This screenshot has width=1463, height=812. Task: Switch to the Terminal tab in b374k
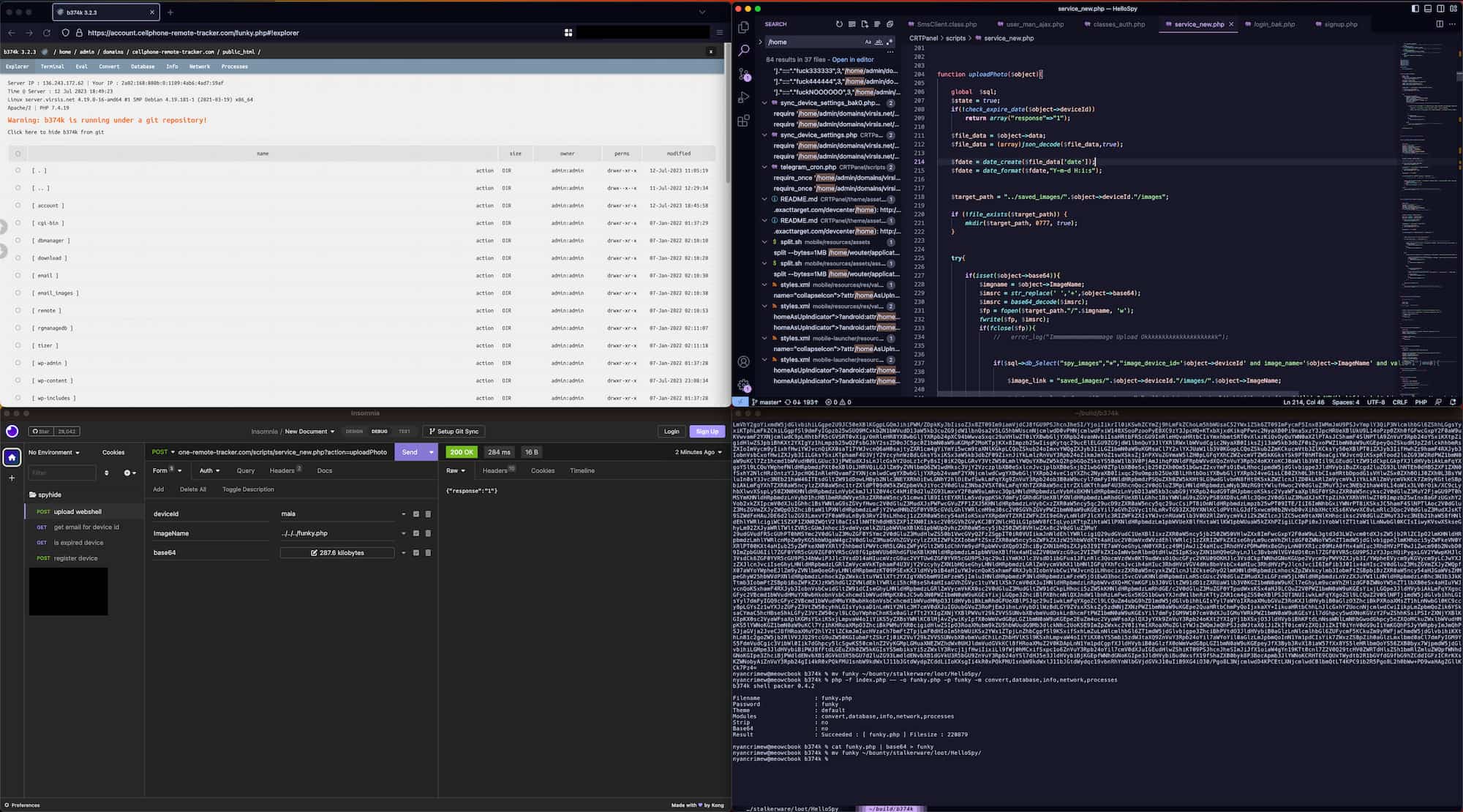(52, 67)
